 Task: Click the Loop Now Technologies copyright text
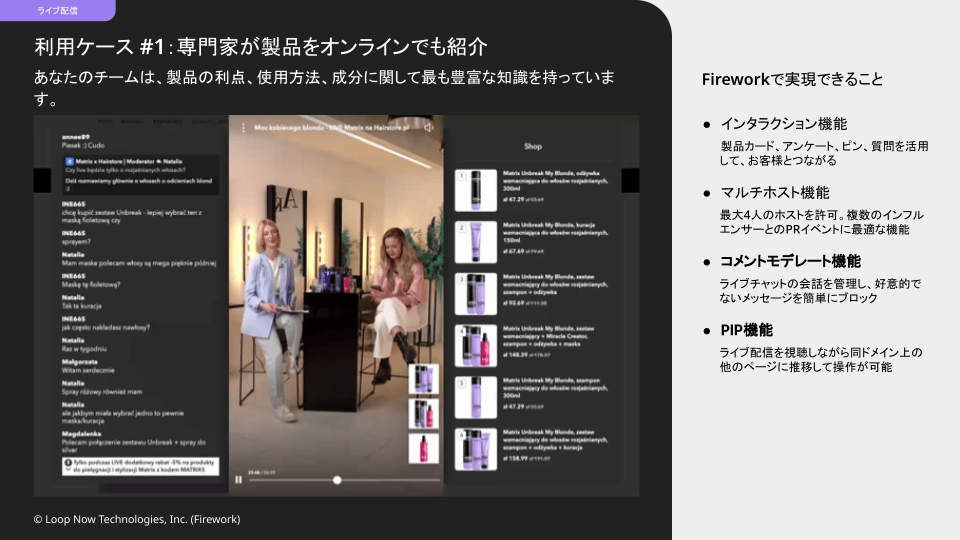point(137,519)
